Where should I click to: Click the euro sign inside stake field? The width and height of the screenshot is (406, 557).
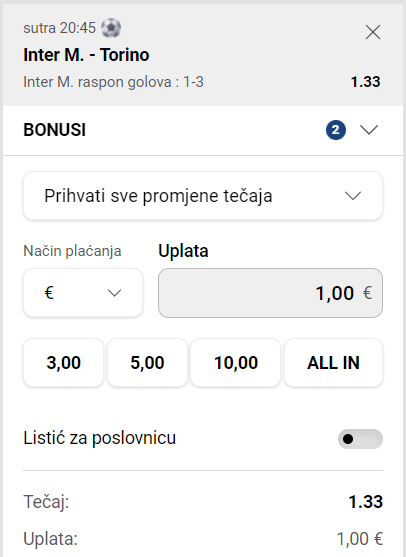coord(367,293)
